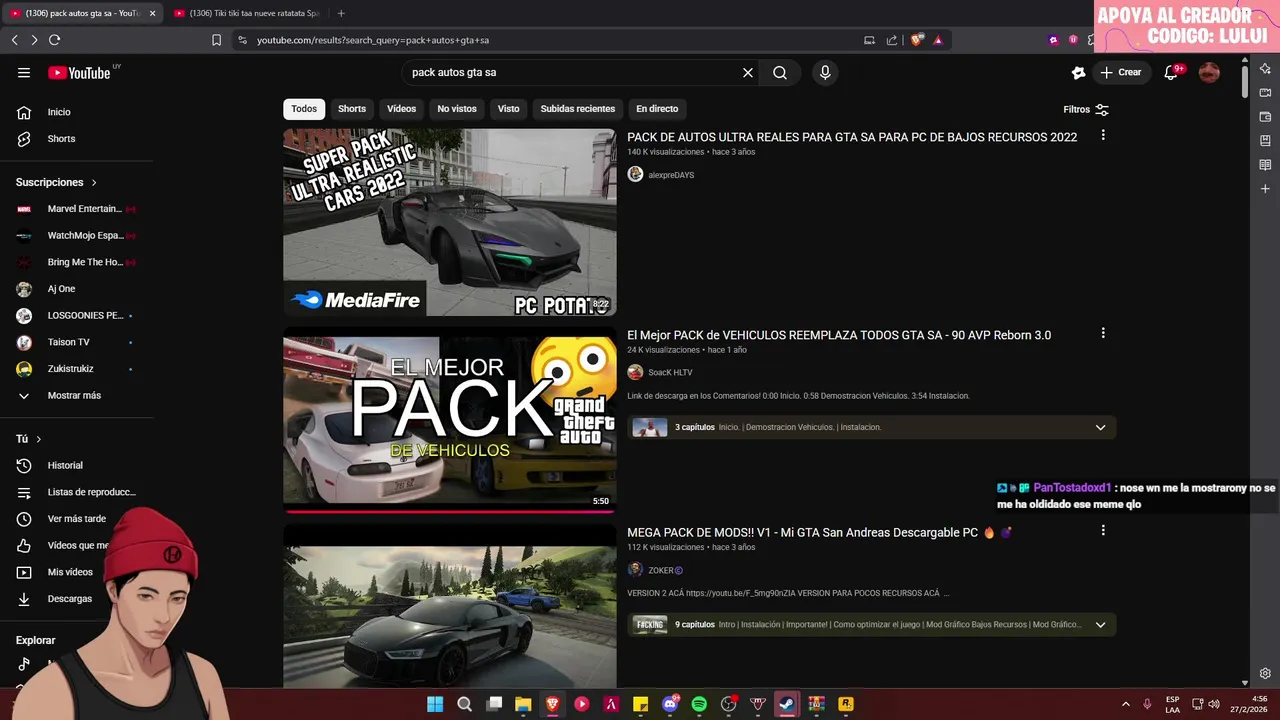Image resolution: width=1280 pixels, height=720 pixels.
Task: Open options menu for 90 AVP Reborn video
Action: pos(1103,333)
